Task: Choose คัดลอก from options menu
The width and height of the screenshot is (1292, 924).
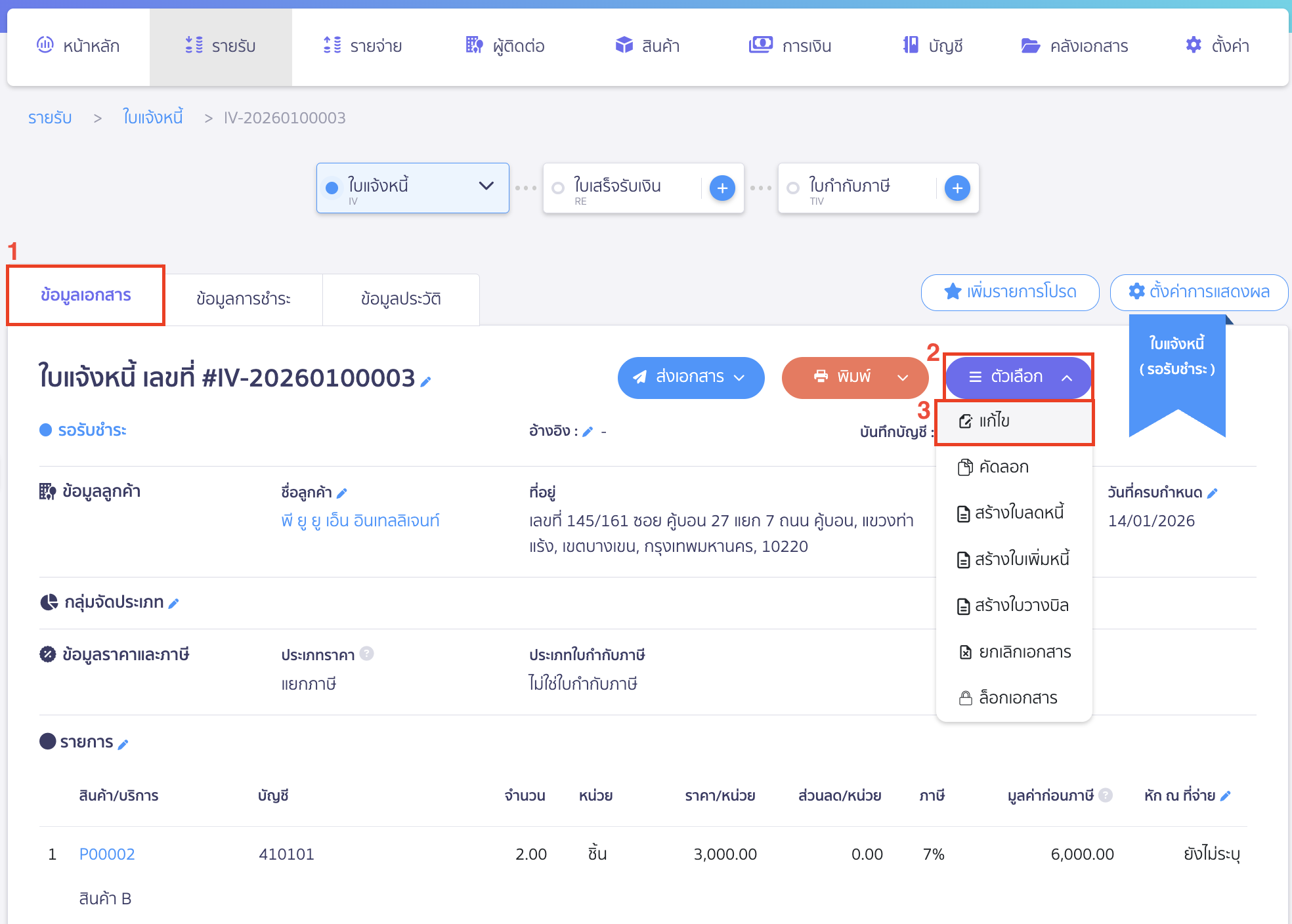Action: coord(1014,467)
